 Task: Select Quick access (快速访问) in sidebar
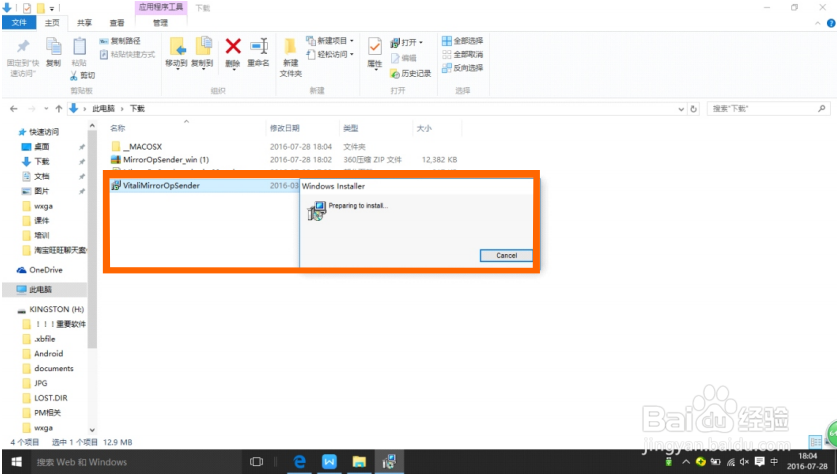pos(44,132)
